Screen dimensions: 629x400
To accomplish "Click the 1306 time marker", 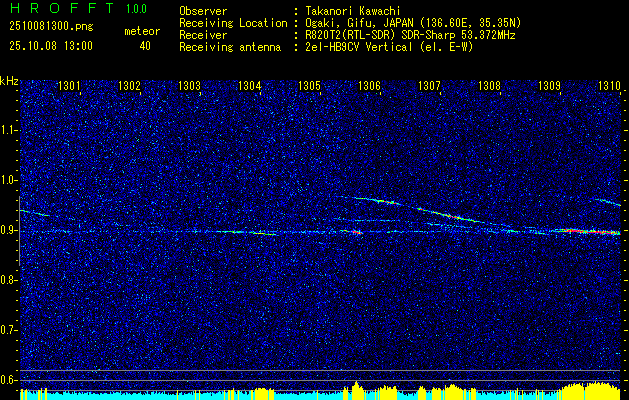I will (x=369, y=85).
